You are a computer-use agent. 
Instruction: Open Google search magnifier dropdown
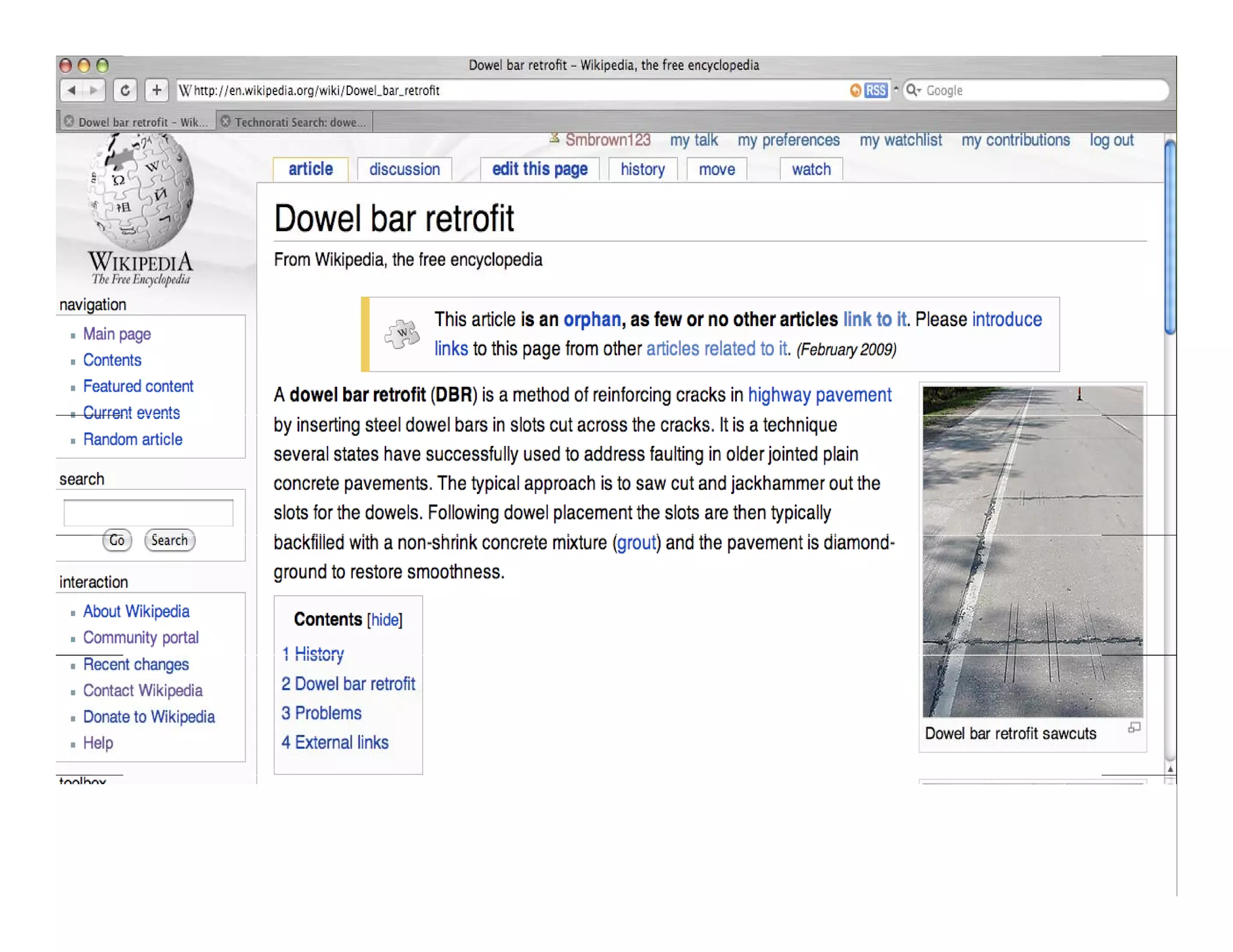click(913, 90)
